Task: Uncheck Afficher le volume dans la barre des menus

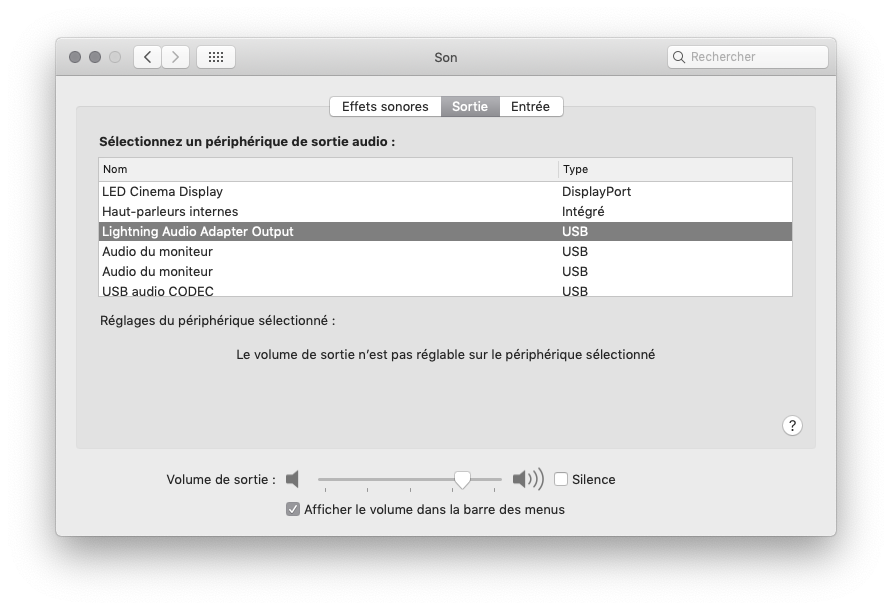Action: (x=292, y=509)
